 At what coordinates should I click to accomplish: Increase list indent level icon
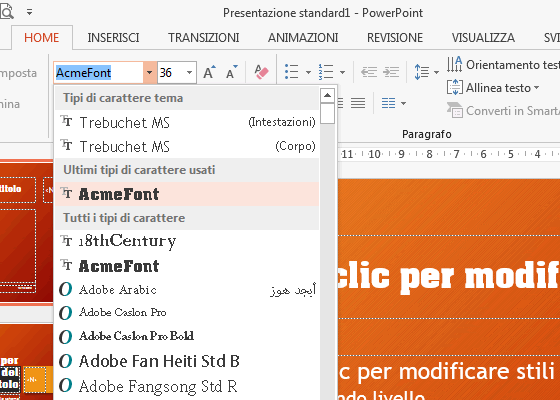pos(391,72)
